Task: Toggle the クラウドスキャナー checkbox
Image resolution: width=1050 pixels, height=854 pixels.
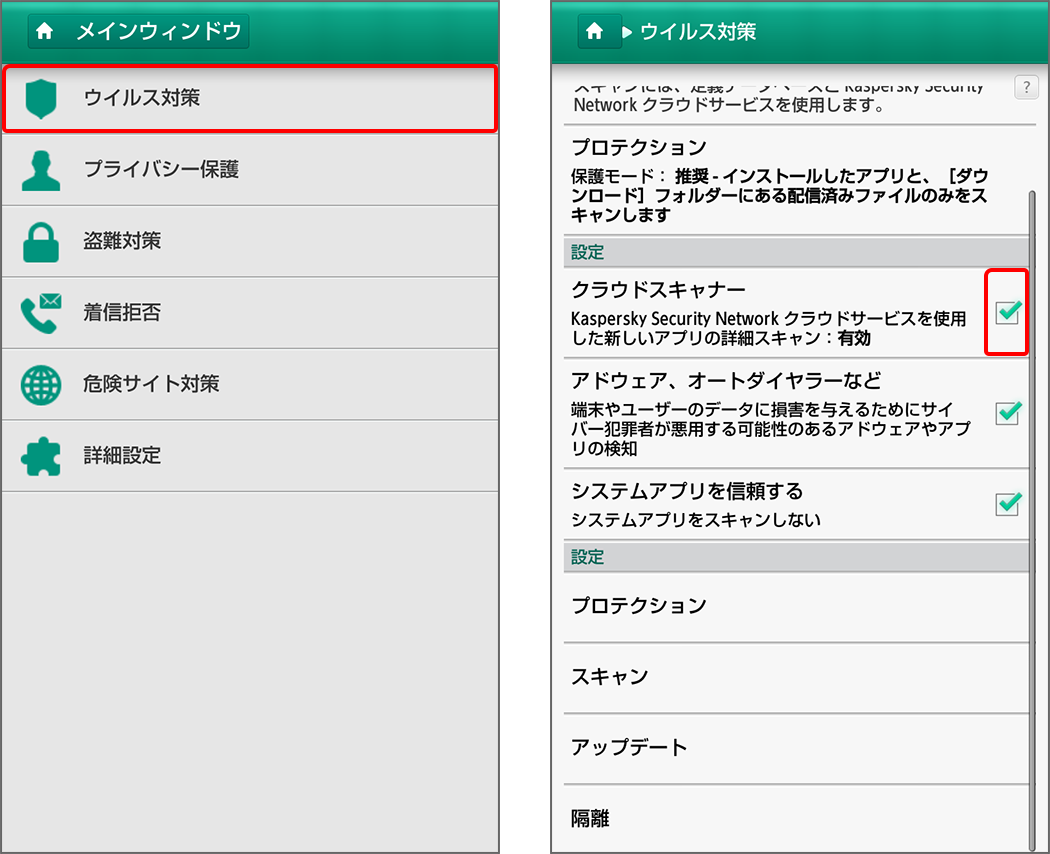Action: [1008, 313]
